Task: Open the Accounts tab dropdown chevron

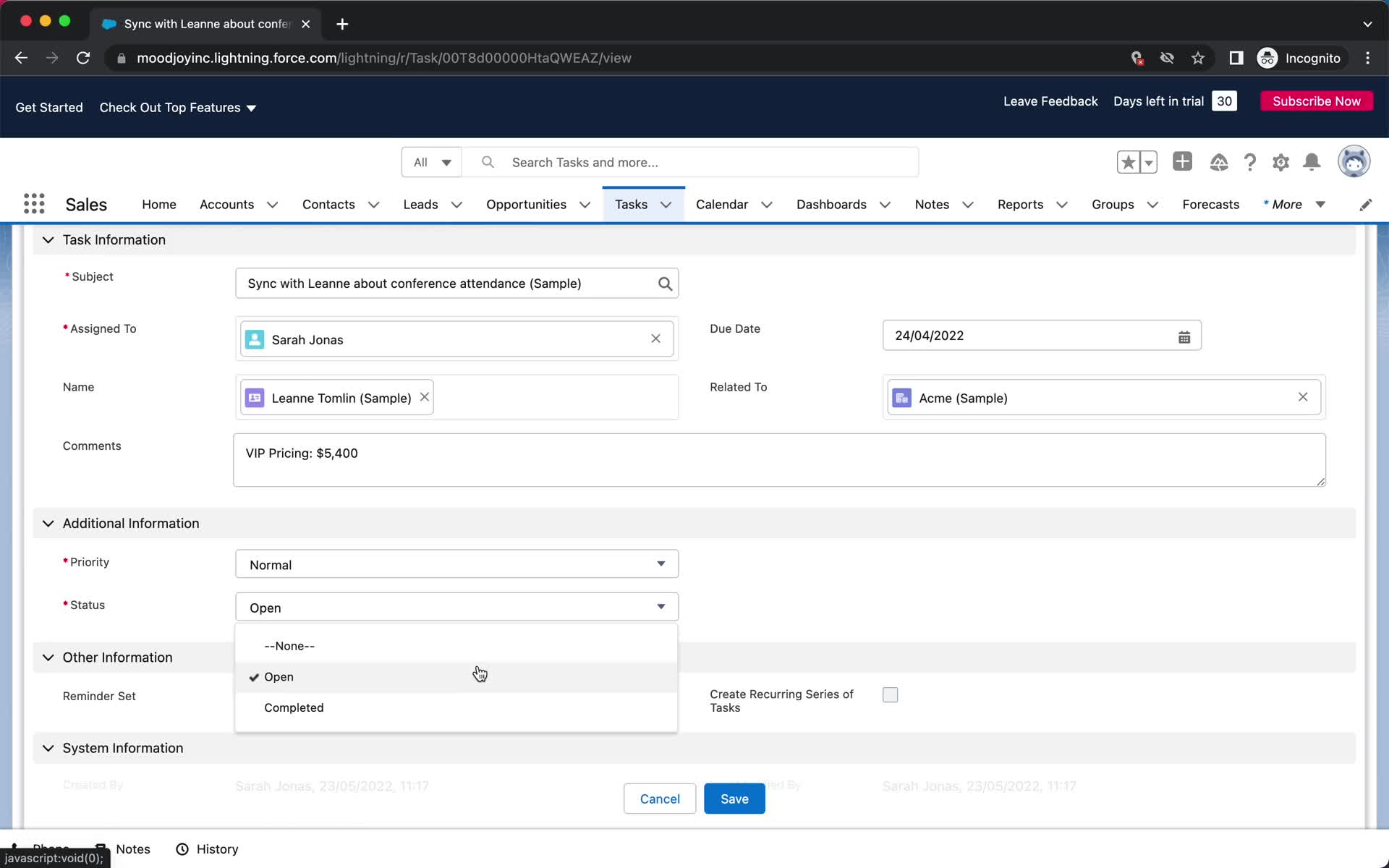Action: 272,205
